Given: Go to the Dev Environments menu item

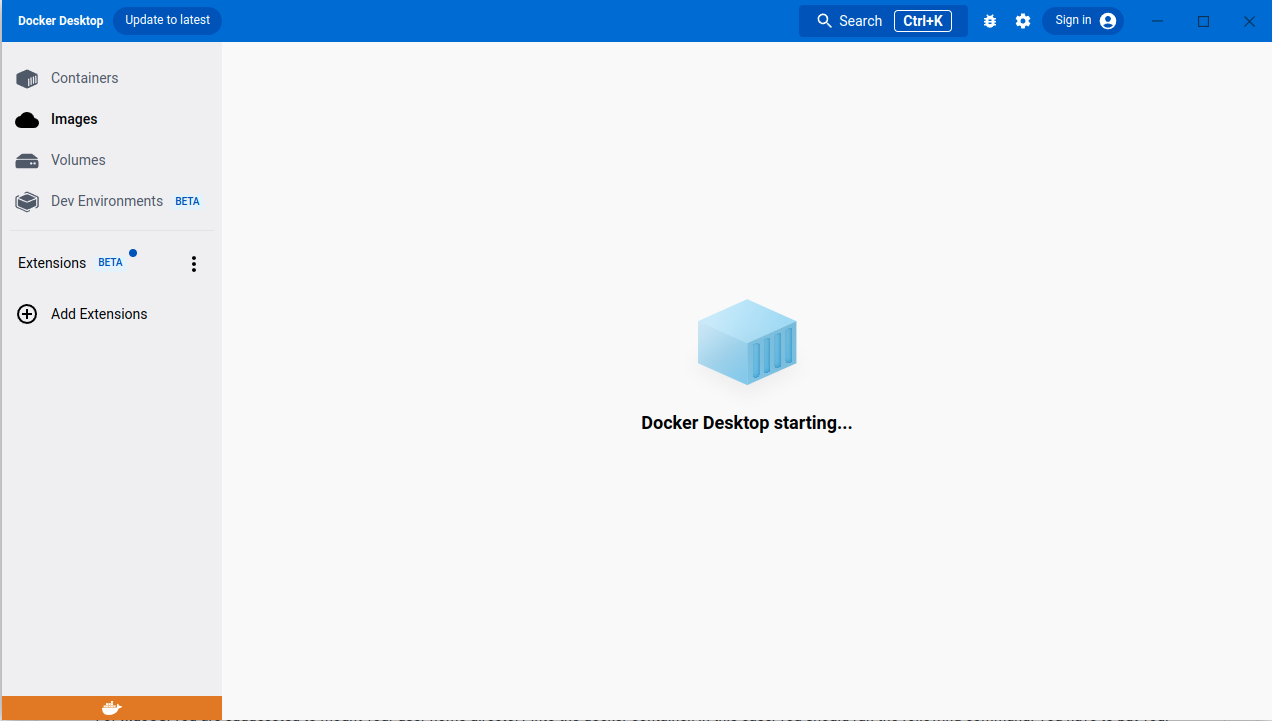Looking at the screenshot, I should (x=111, y=201).
